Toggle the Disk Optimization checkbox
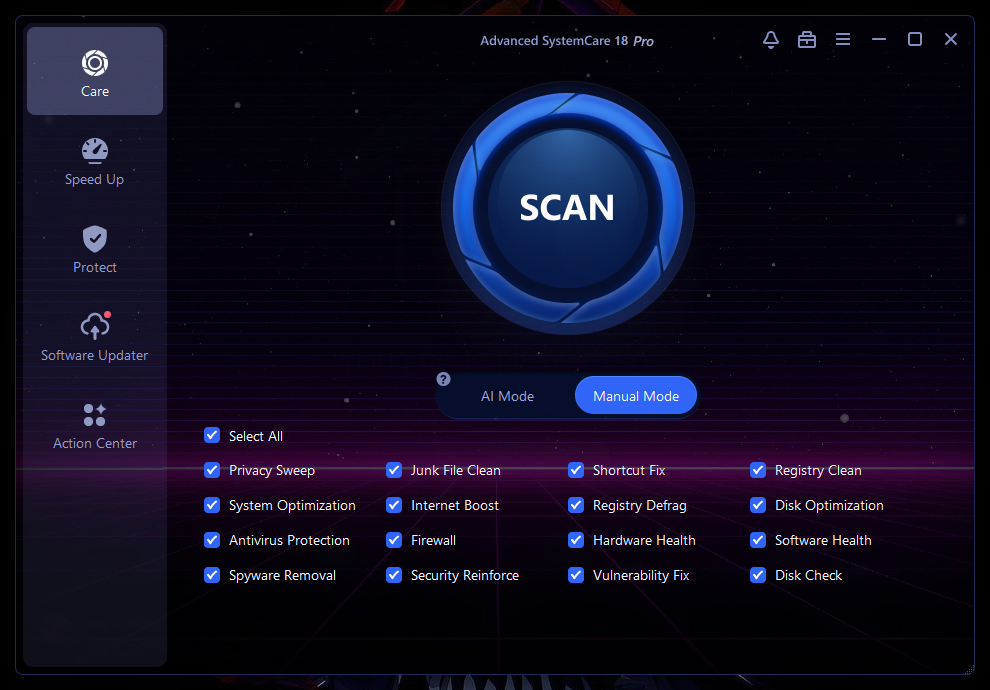Screen dimensions: 990x690 pyautogui.click(x=758, y=505)
